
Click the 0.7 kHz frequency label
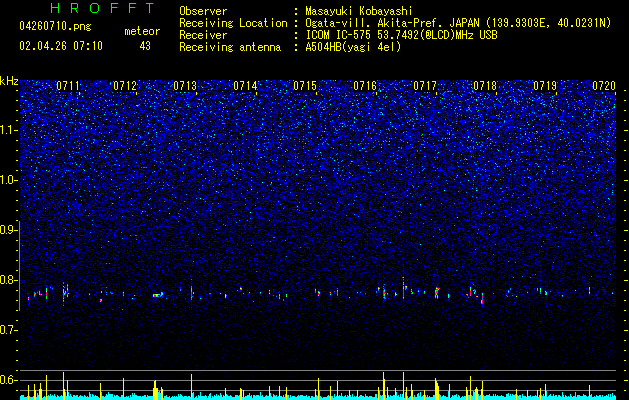pos(9,330)
